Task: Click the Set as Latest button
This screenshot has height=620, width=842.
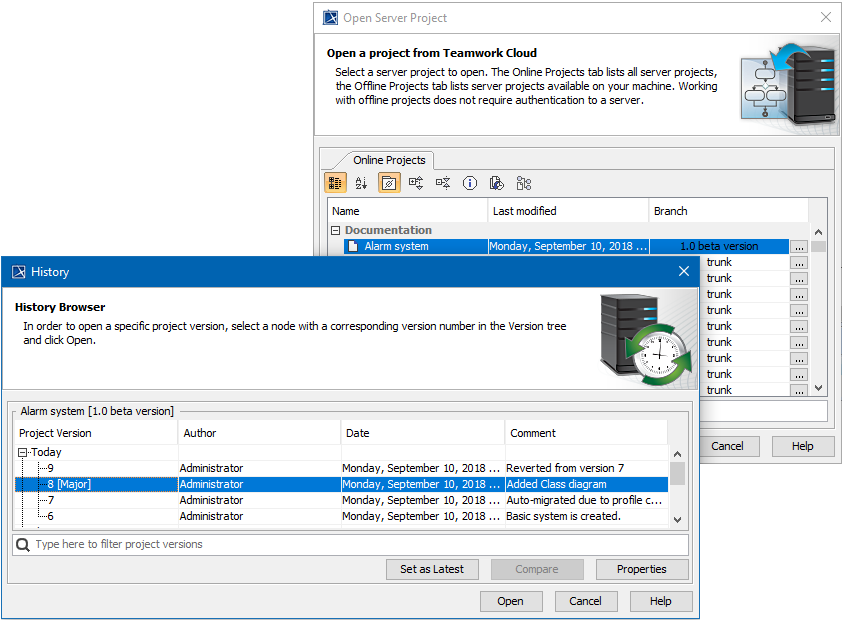Action: coord(432,569)
